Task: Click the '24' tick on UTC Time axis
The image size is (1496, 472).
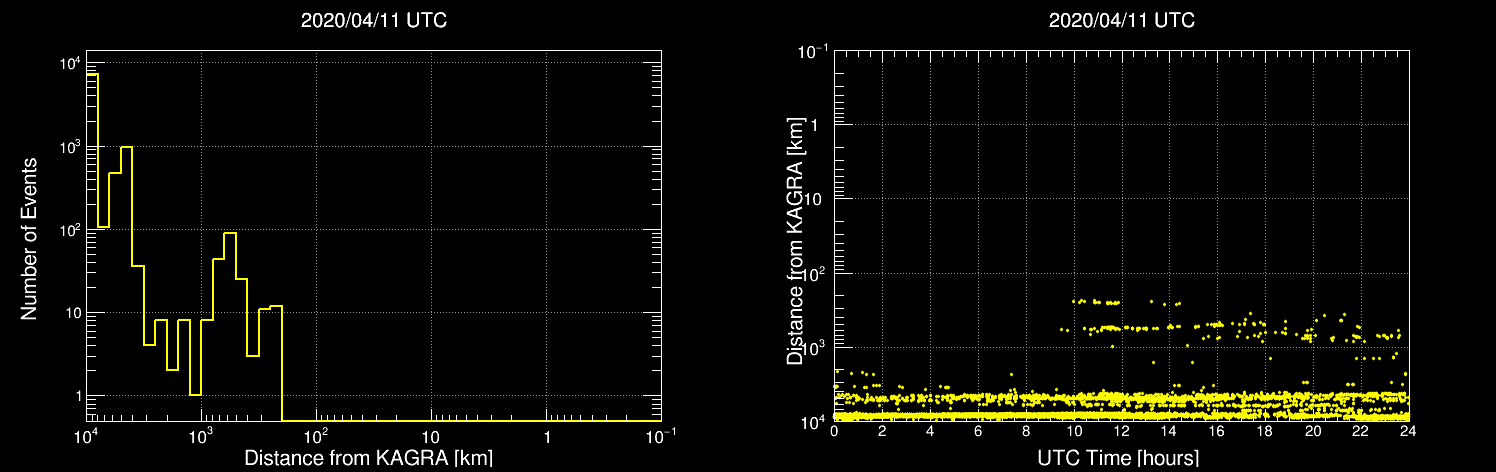Action: (1409, 433)
